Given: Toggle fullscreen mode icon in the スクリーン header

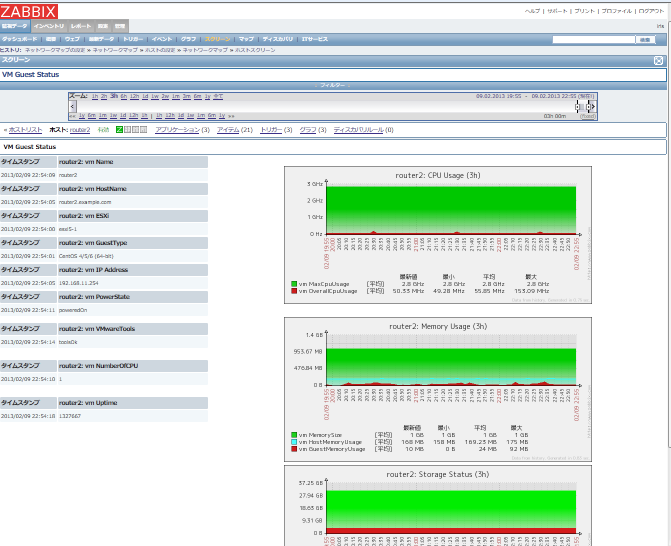Looking at the screenshot, I should [658, 61].
